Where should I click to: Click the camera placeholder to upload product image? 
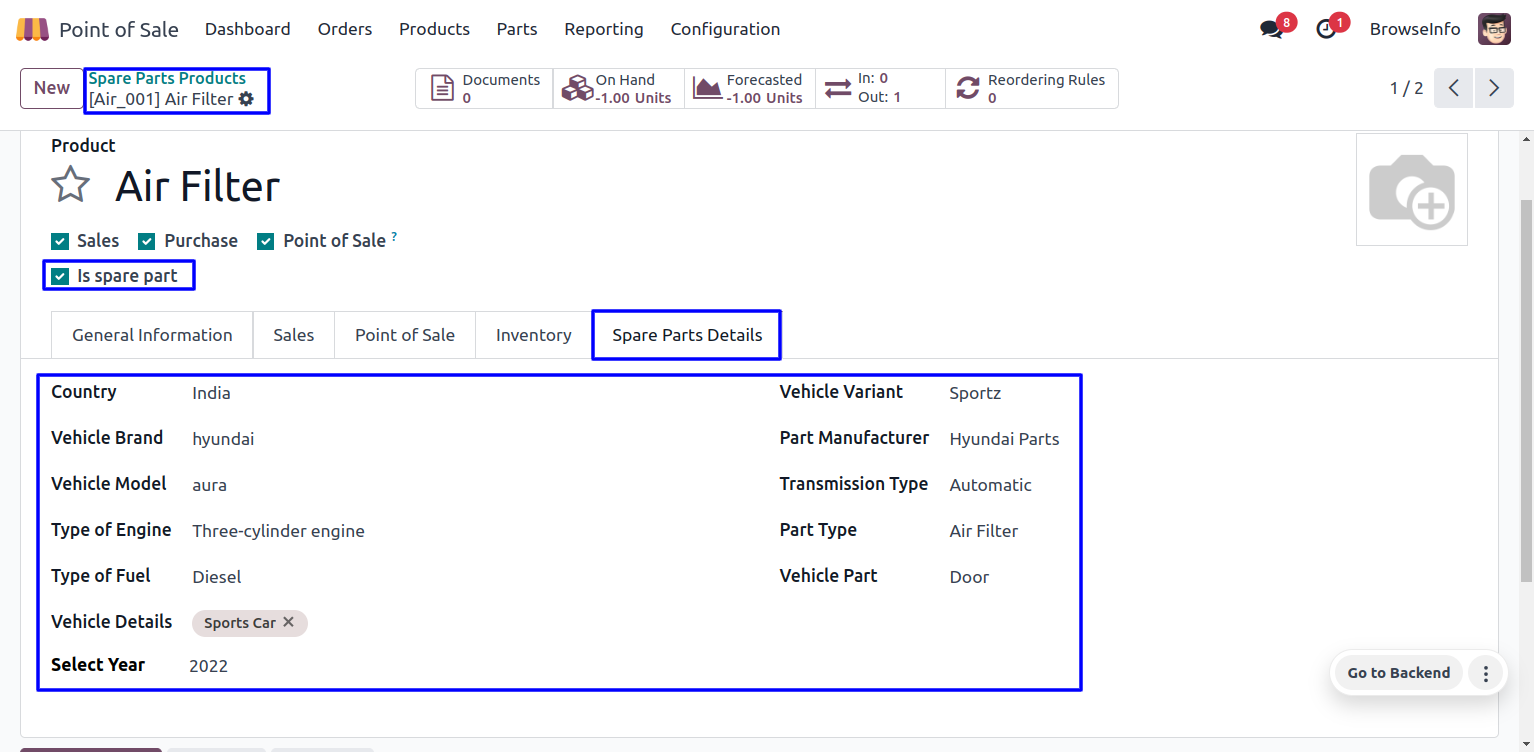(1411, 190)
